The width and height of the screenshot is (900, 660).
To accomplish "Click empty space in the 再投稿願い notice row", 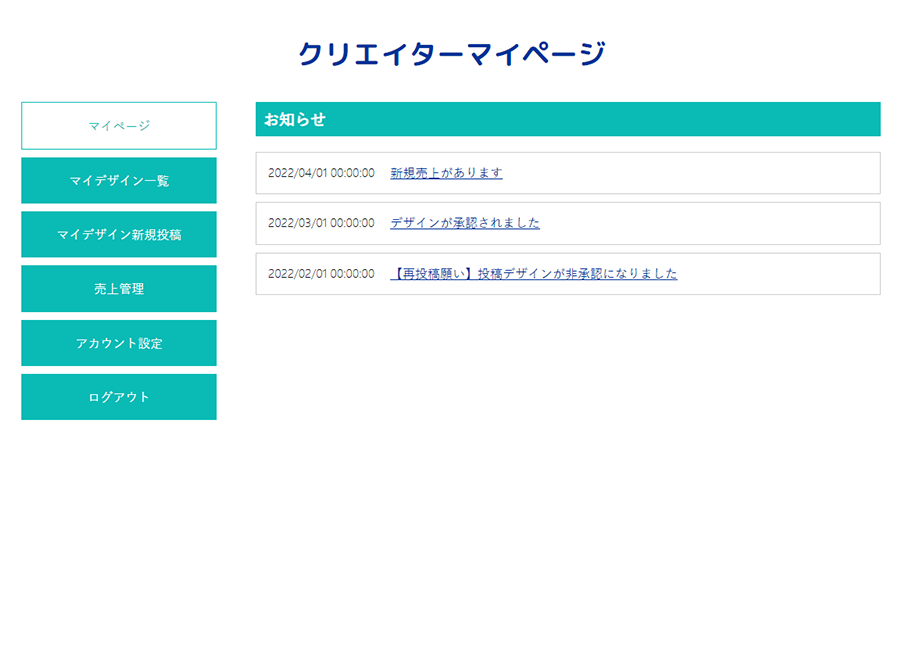I will pos(790,274).
